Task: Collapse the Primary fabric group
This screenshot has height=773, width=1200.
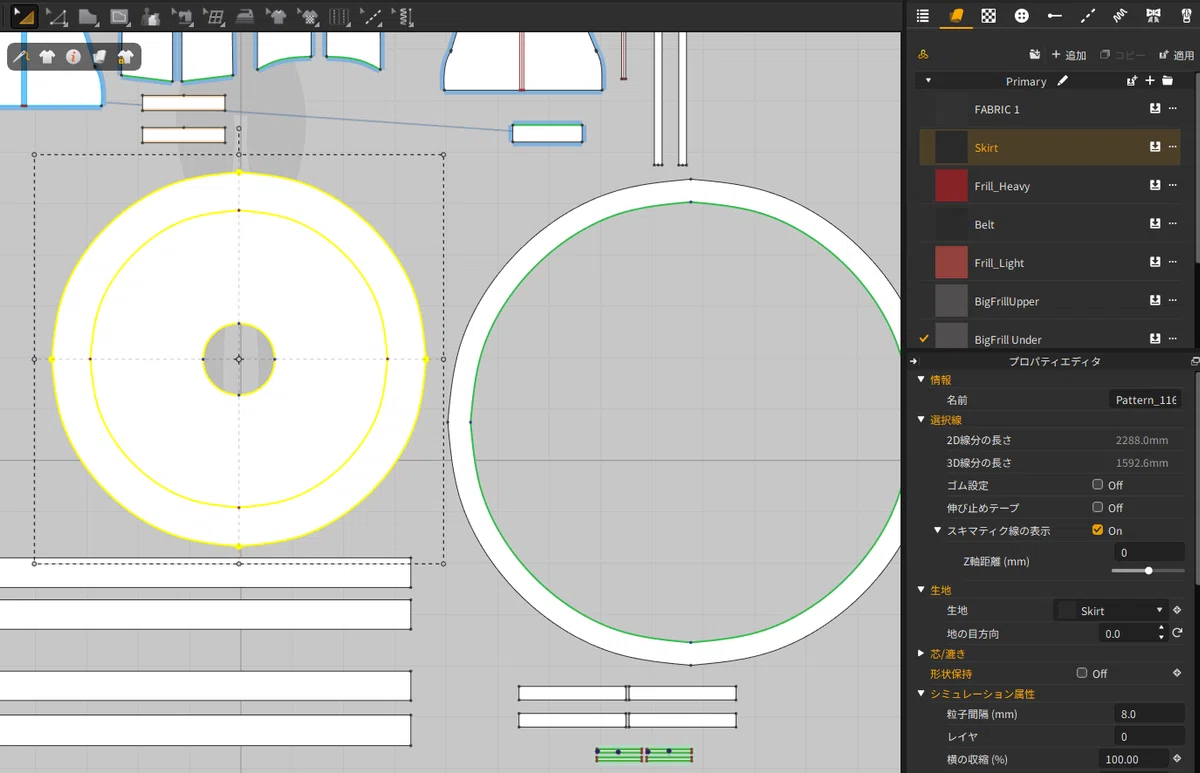Action: point(928,81)
